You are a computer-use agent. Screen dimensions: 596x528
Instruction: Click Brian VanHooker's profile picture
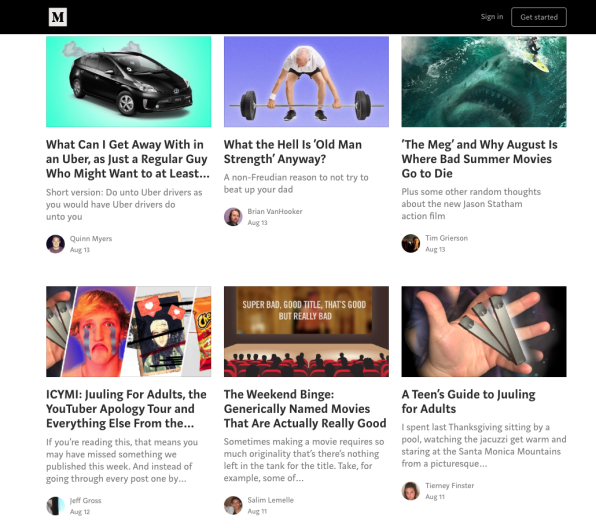coord(233,217)
